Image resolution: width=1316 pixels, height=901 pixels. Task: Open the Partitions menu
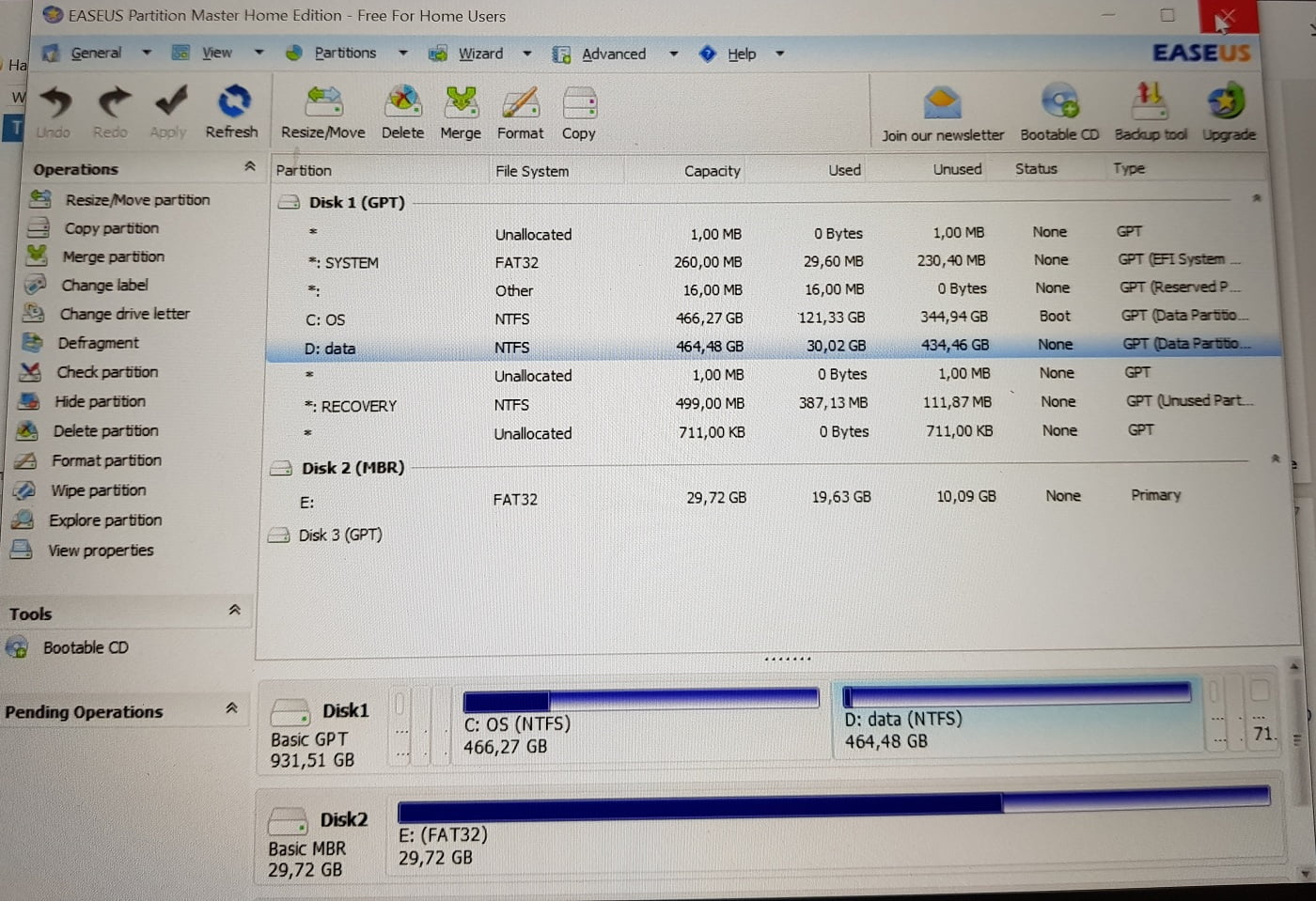345,54
